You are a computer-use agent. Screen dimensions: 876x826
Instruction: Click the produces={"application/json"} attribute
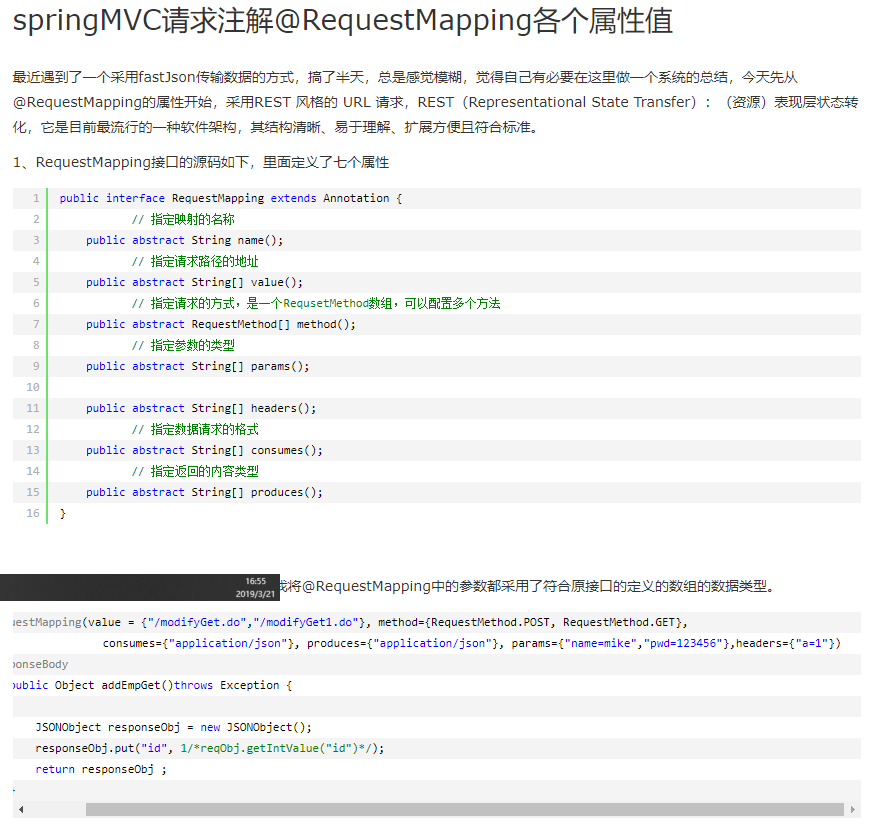tap(404, 643)
